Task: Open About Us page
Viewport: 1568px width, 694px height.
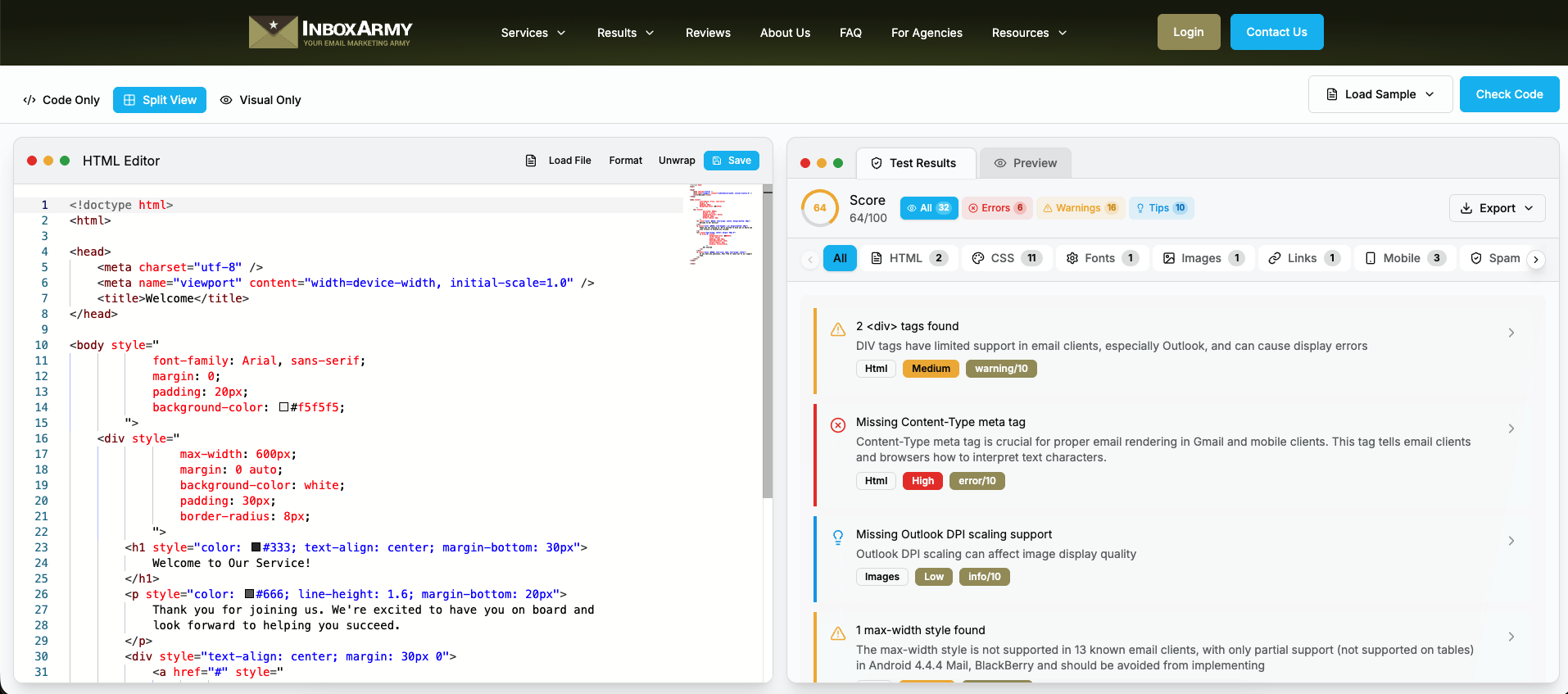Action: (785, 33)
